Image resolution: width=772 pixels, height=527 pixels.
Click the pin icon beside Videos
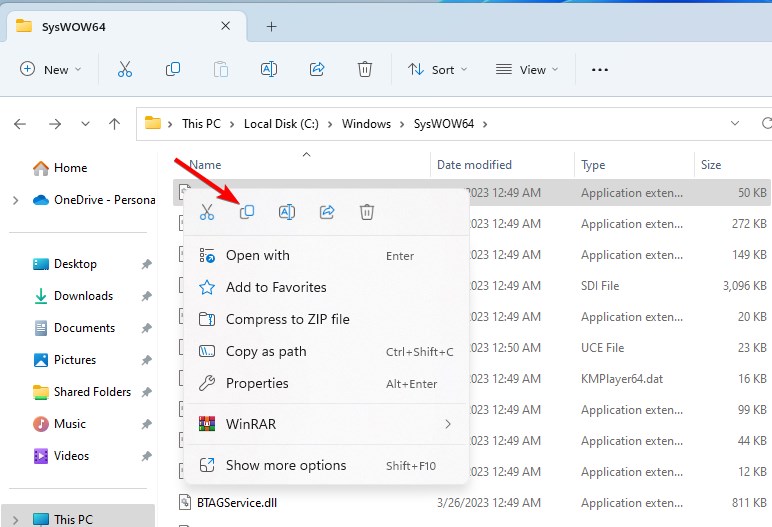pyautogui.click(x=146, y=457)
